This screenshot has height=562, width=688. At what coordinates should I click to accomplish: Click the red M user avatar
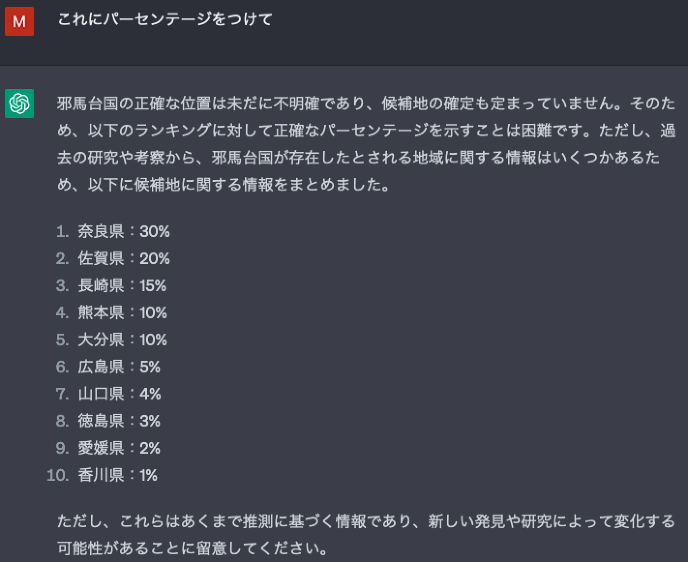point(19,20)
